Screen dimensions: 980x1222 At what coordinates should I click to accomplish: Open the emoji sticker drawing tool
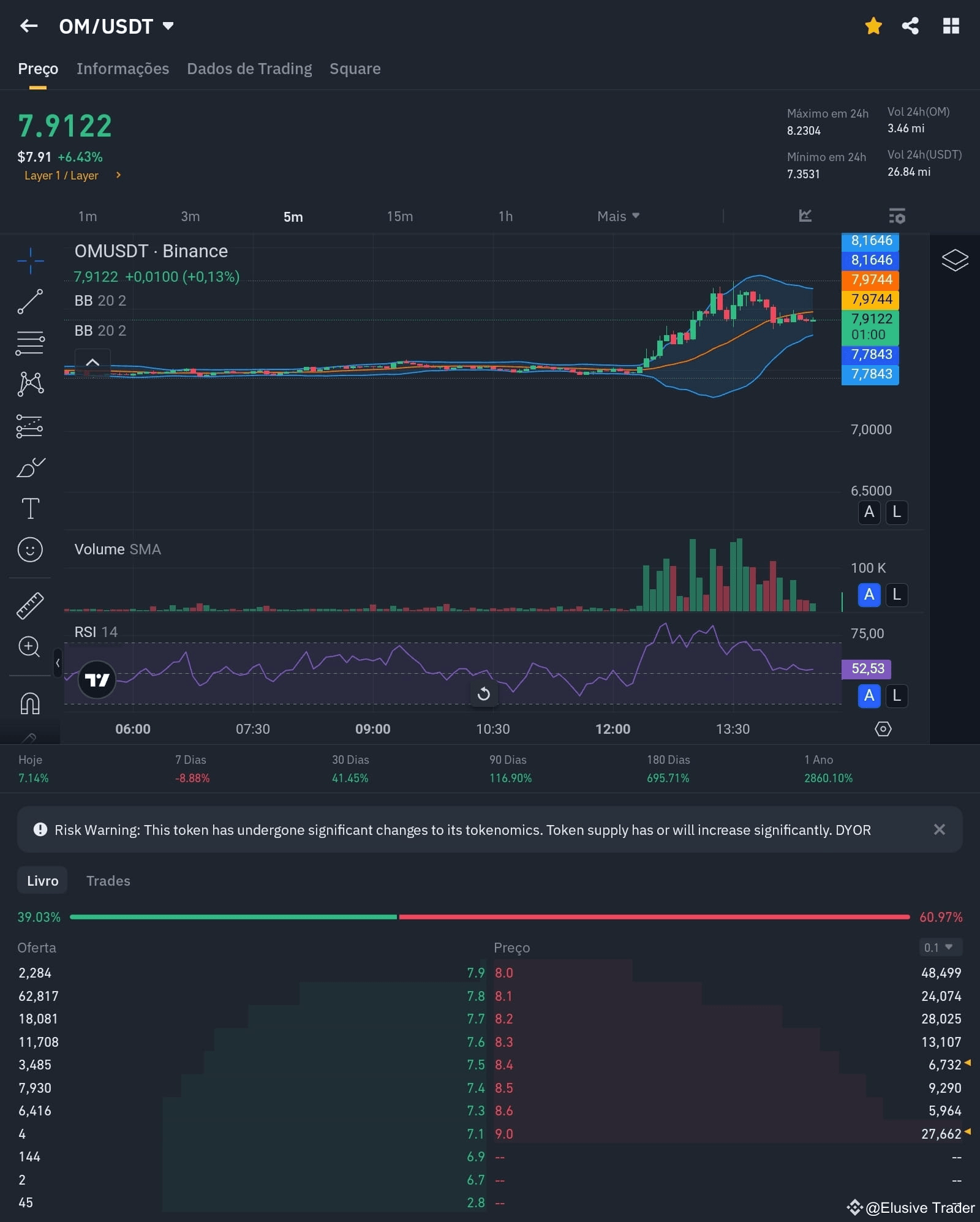point(29,549)
